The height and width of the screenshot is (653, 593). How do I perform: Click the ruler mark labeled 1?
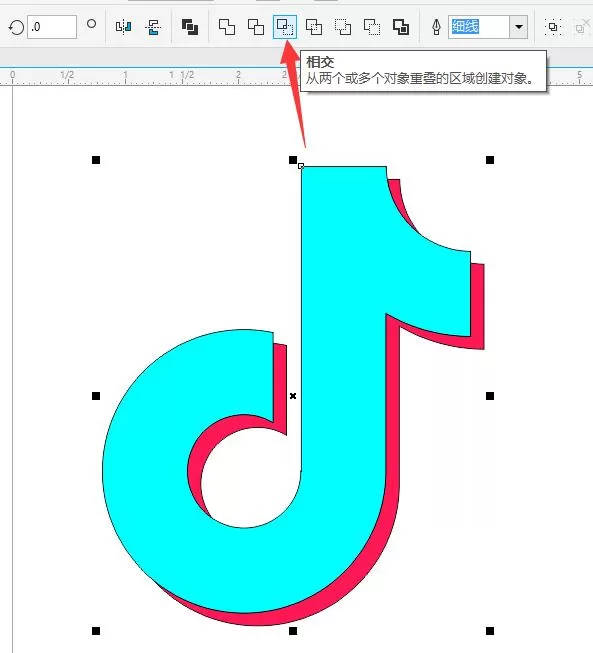click(125, 75)
